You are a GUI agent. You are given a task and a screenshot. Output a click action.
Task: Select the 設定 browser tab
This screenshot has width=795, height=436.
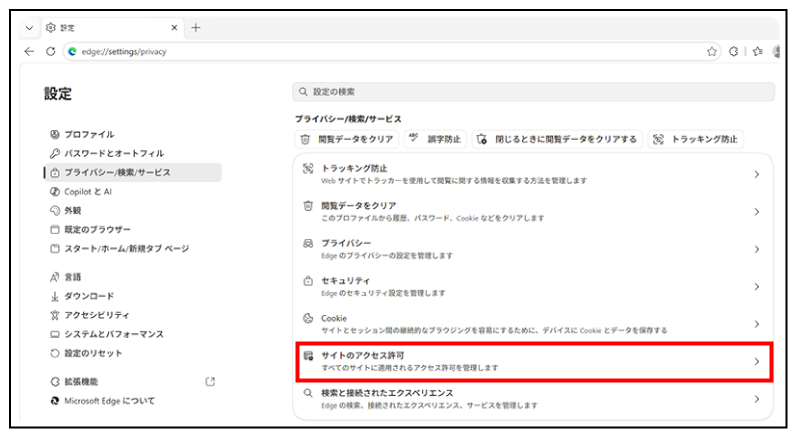click(111, 27)
